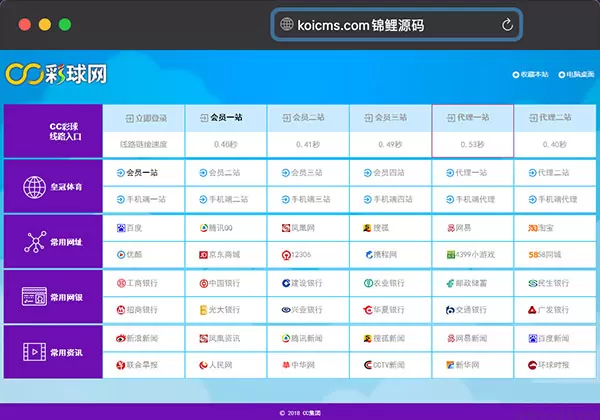This screenshot has width=600, height=420.
Task: Click the globe icon in address bar
Action: 286,24
